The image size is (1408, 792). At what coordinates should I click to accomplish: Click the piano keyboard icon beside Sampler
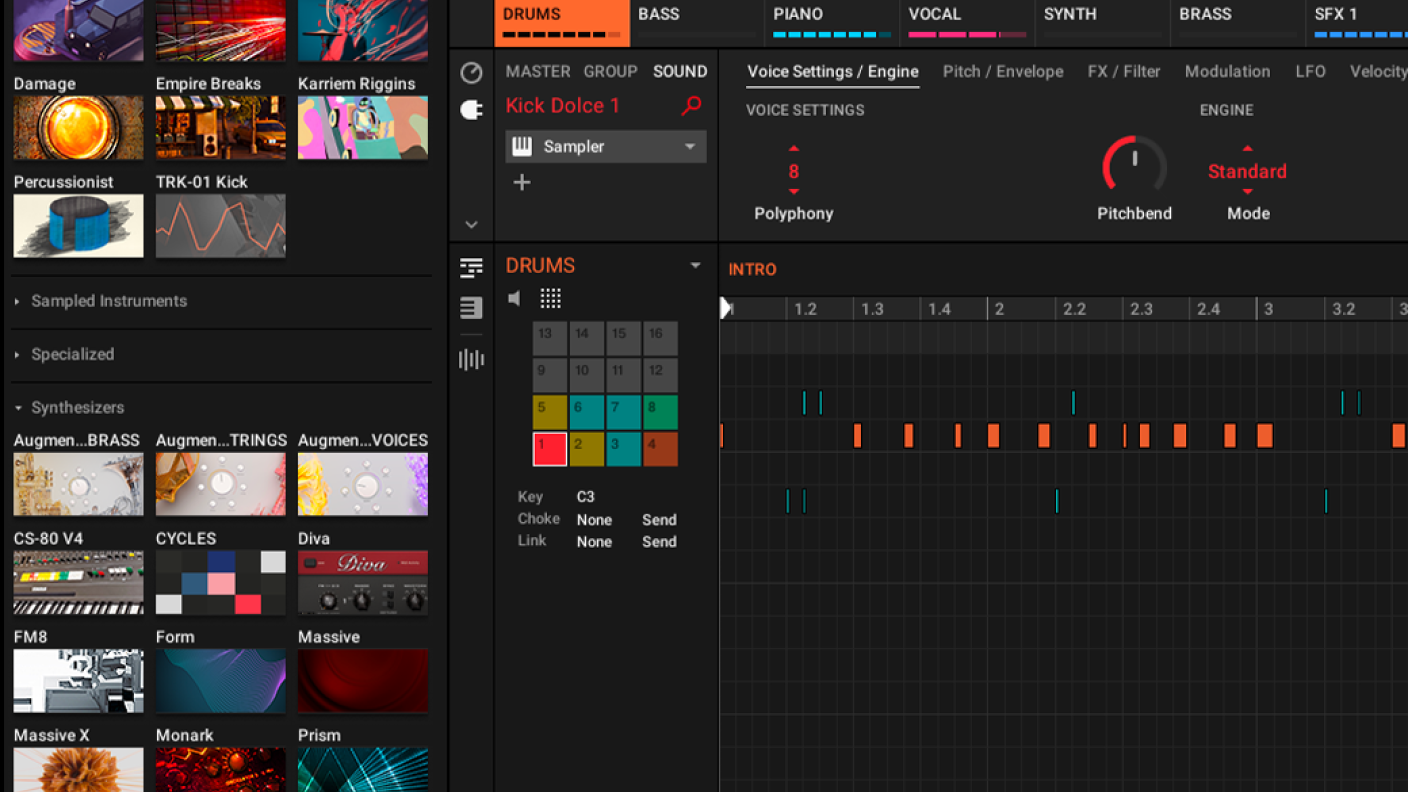522,146
